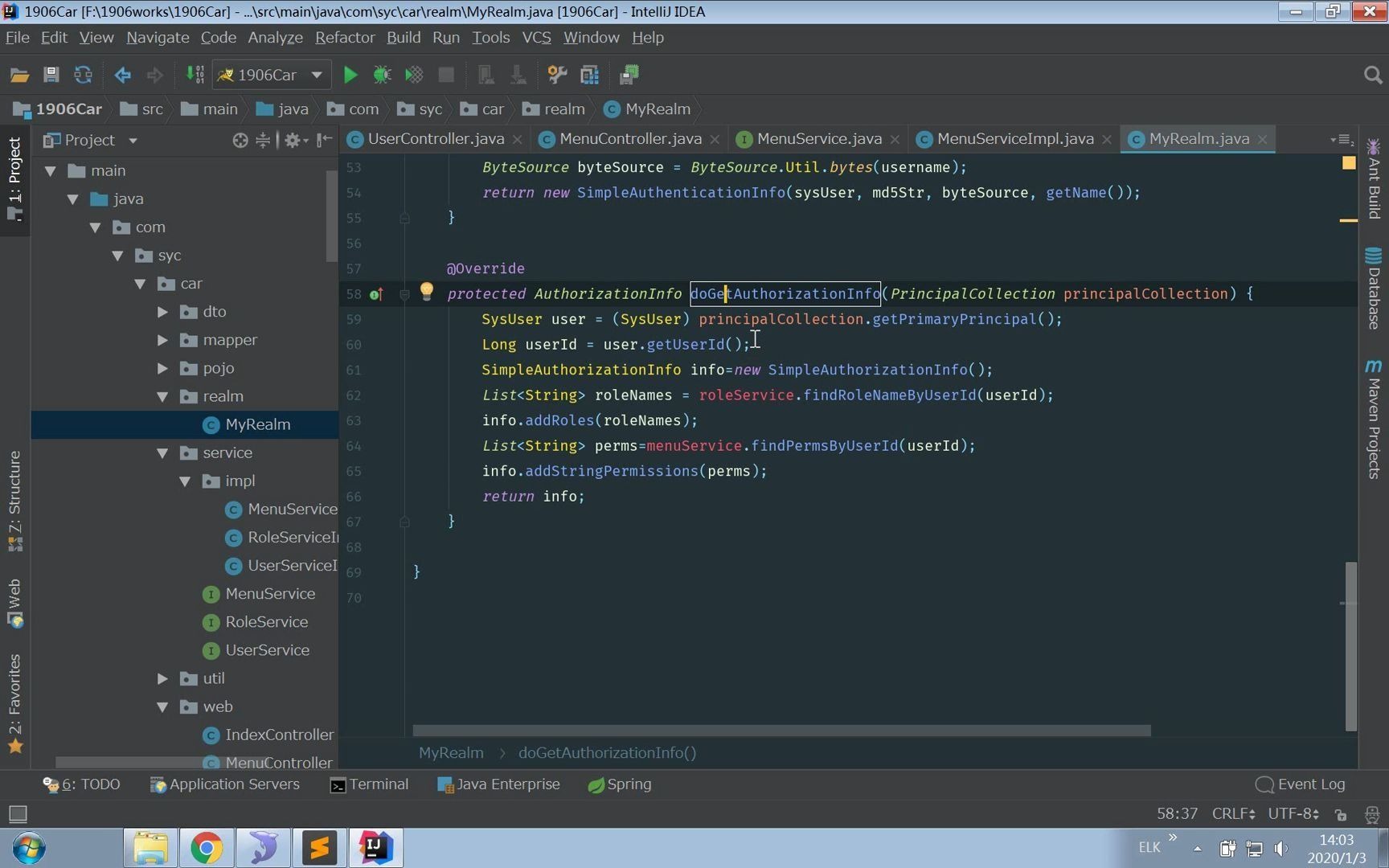Start debugging with the Debug bug icon

[x=382, y=75]
